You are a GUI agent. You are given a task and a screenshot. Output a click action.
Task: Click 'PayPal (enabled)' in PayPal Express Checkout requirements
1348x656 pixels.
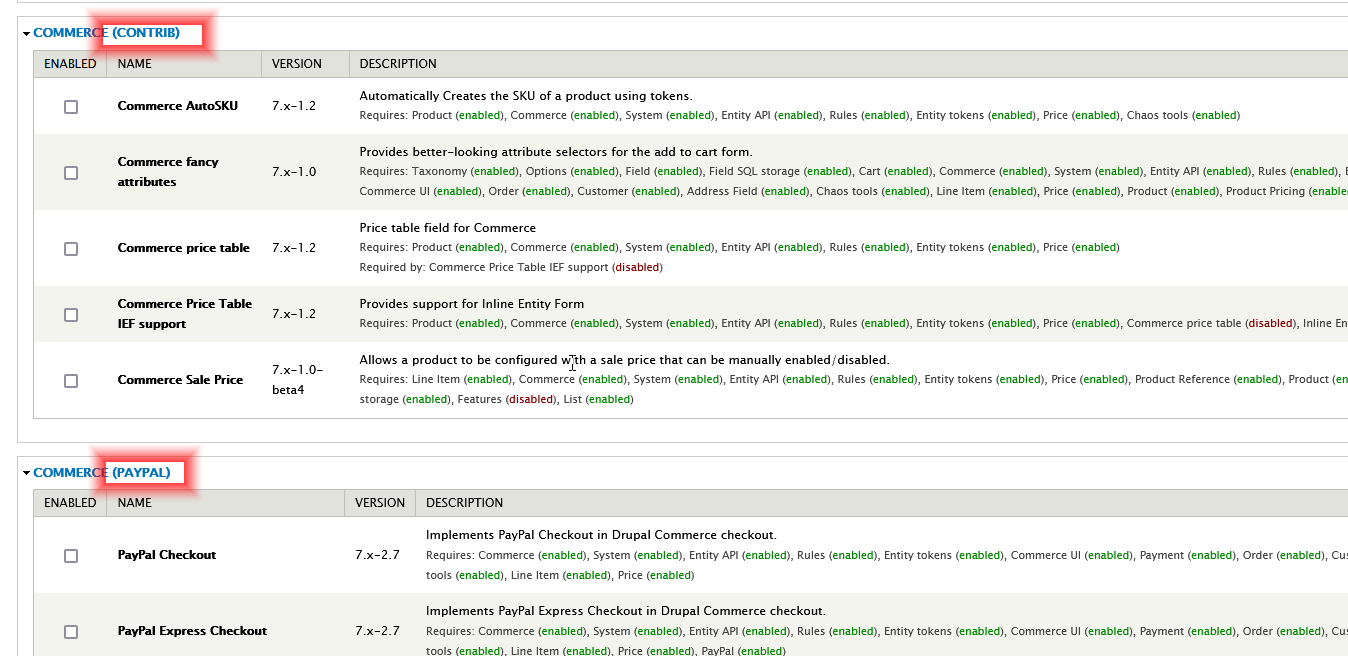[x=744, y=652]
